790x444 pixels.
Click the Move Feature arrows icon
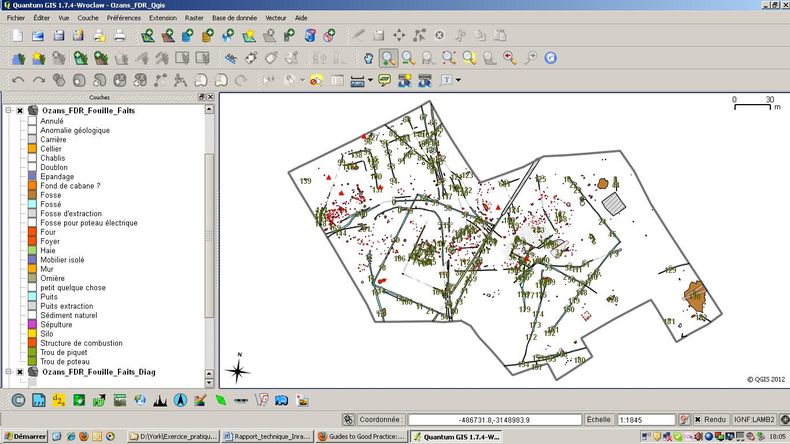(399, 36)
